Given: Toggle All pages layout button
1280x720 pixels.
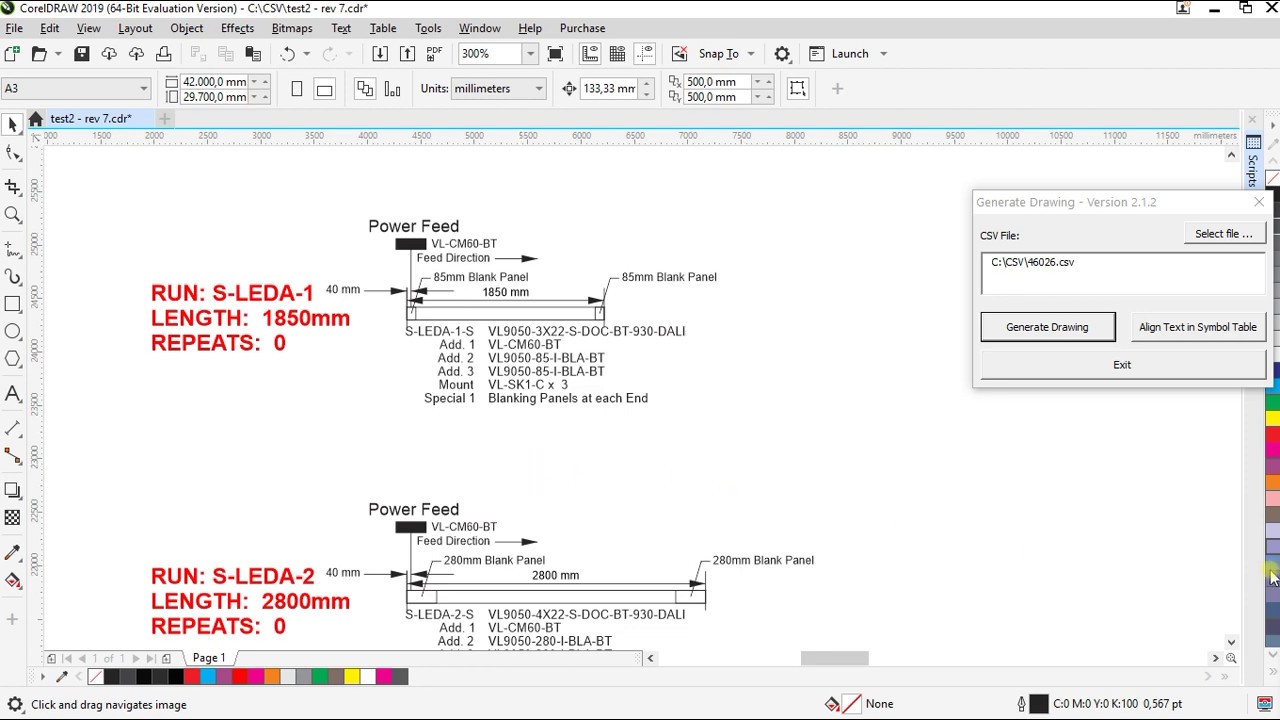Looking at the screenshot, I should point(364,89).
